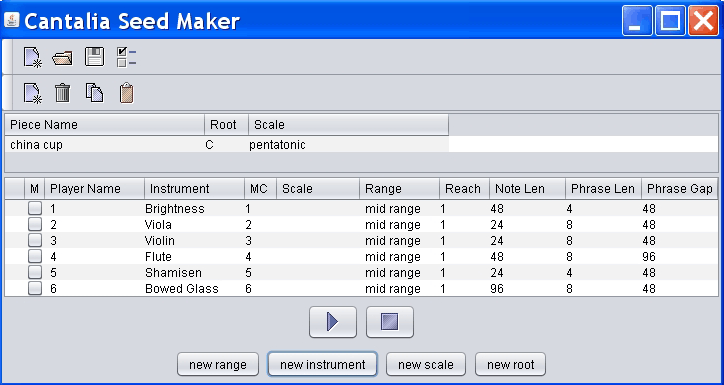The height and width of the screenshot is (385, 724).
Task: Paste using the clipboard icon
Action: point(127,93)
